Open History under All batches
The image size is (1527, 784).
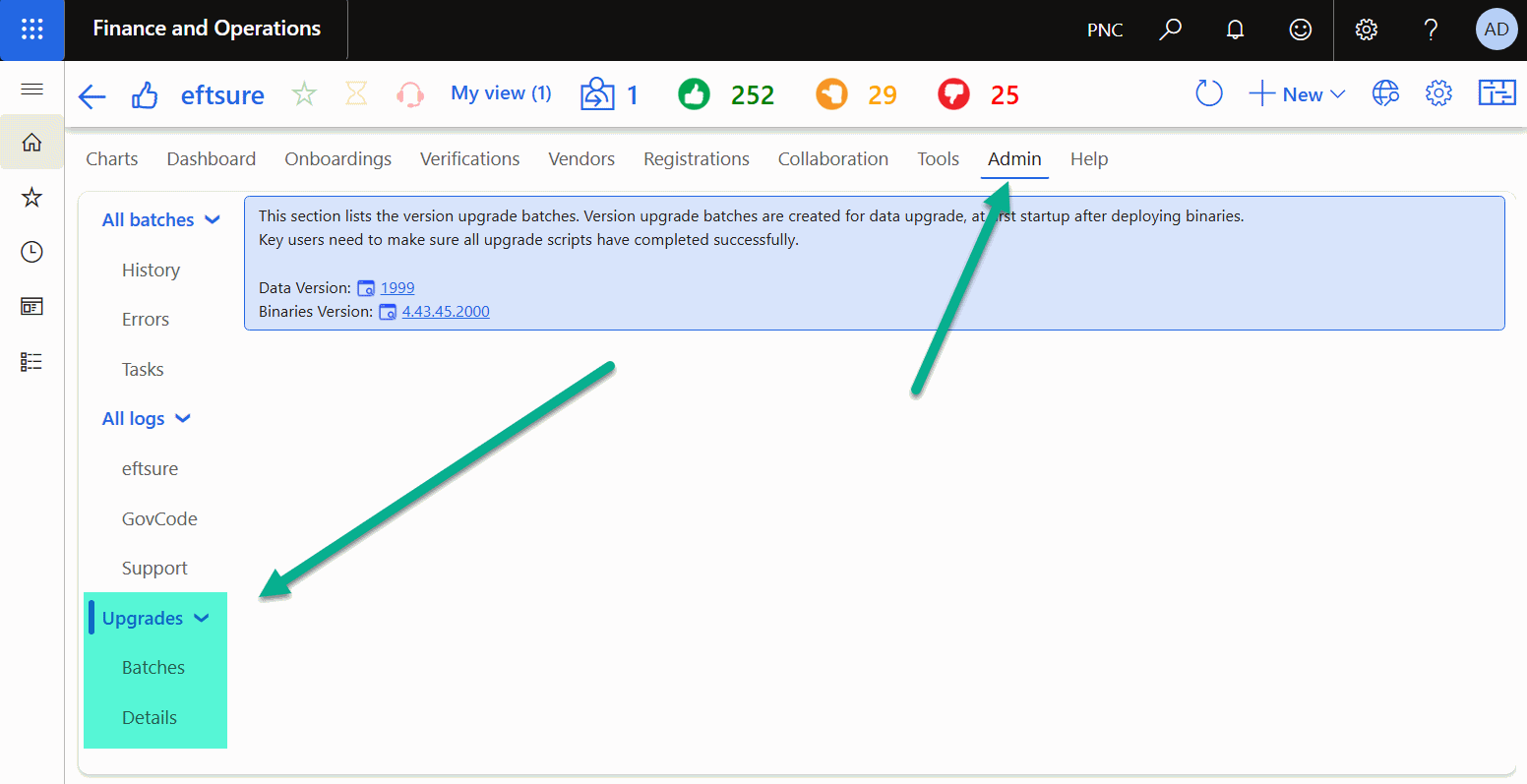151,271
